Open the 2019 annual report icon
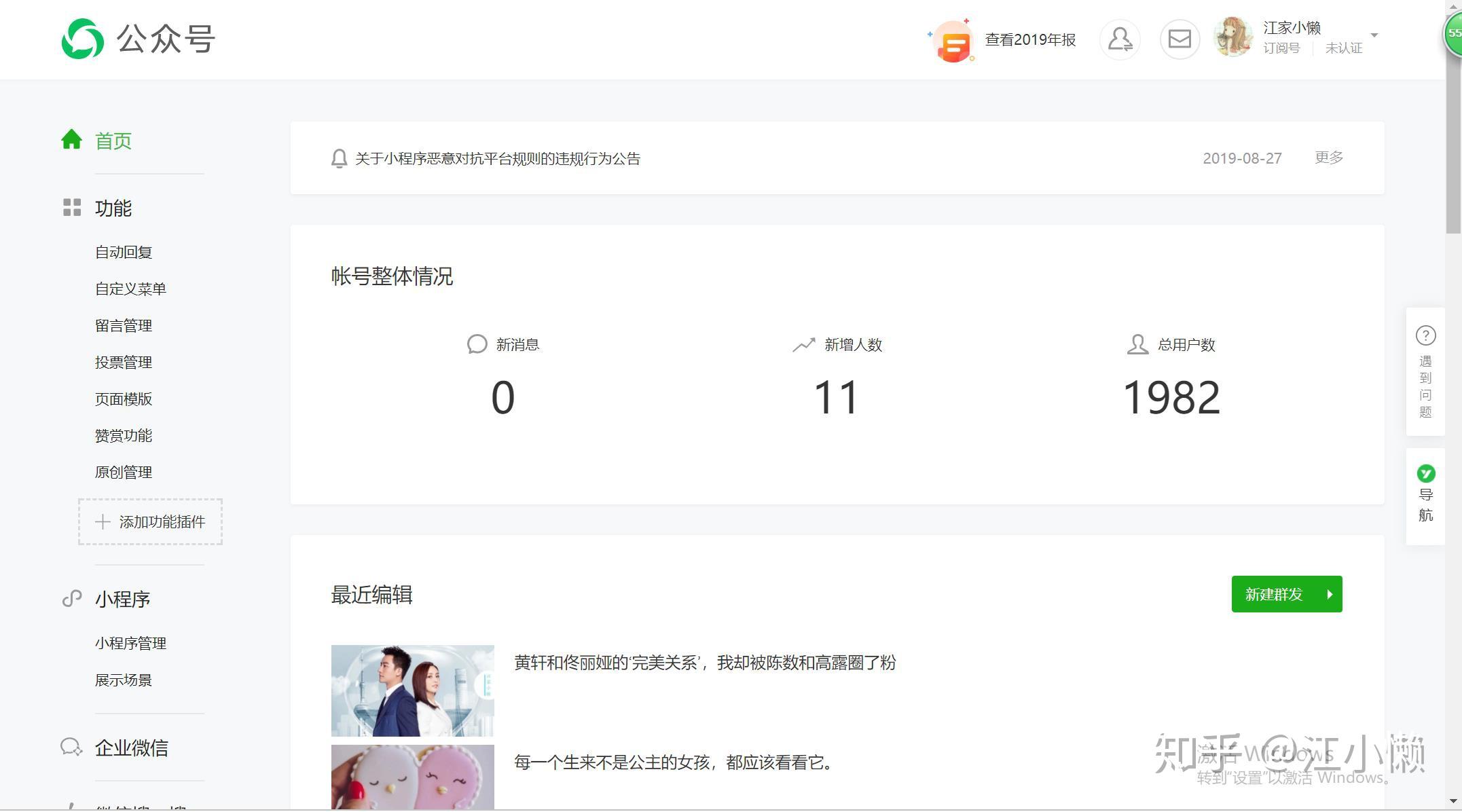Screen dimensions: 1462x812 (953, 42)
